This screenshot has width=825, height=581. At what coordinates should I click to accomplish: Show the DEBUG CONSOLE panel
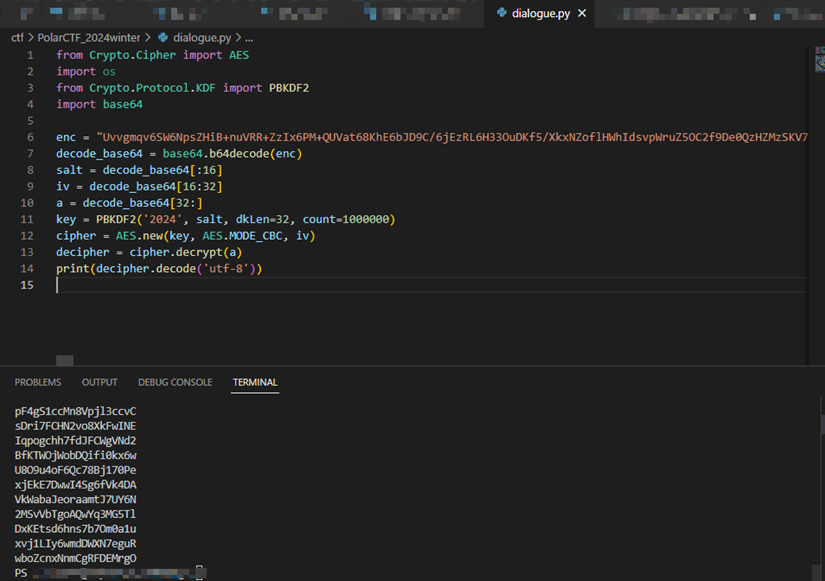(175, 382)
